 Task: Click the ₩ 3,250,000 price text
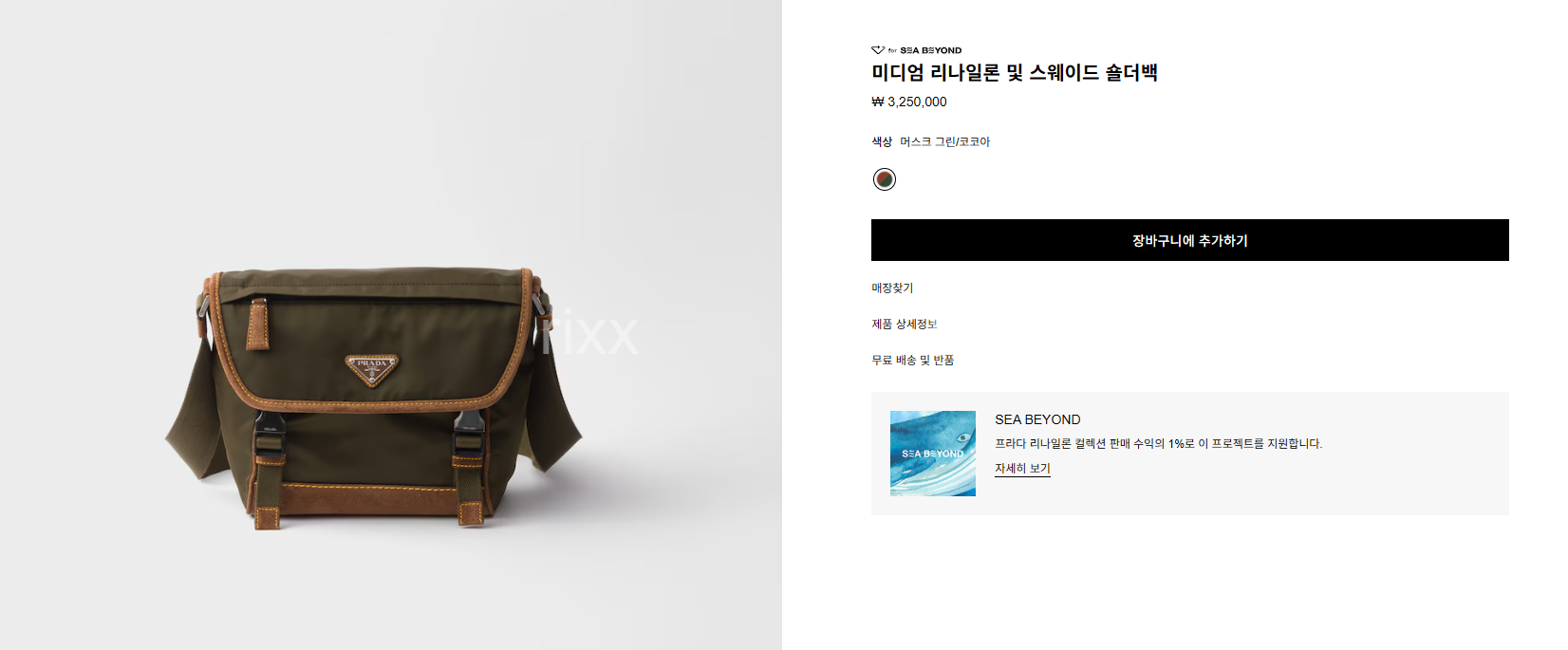point(909,102)
